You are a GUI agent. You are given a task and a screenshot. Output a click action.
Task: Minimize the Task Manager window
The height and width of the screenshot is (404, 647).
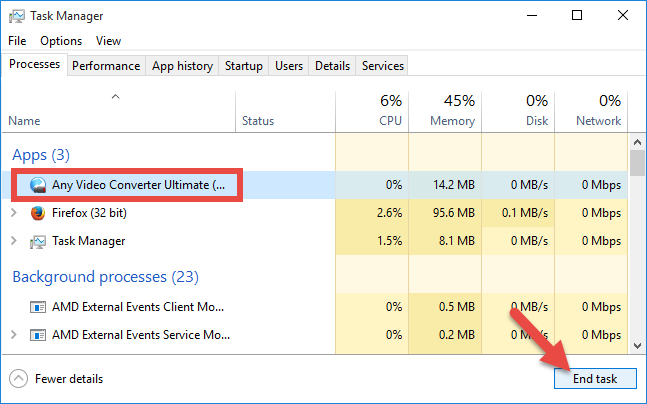pyautogui.click(x=532, y=16)
